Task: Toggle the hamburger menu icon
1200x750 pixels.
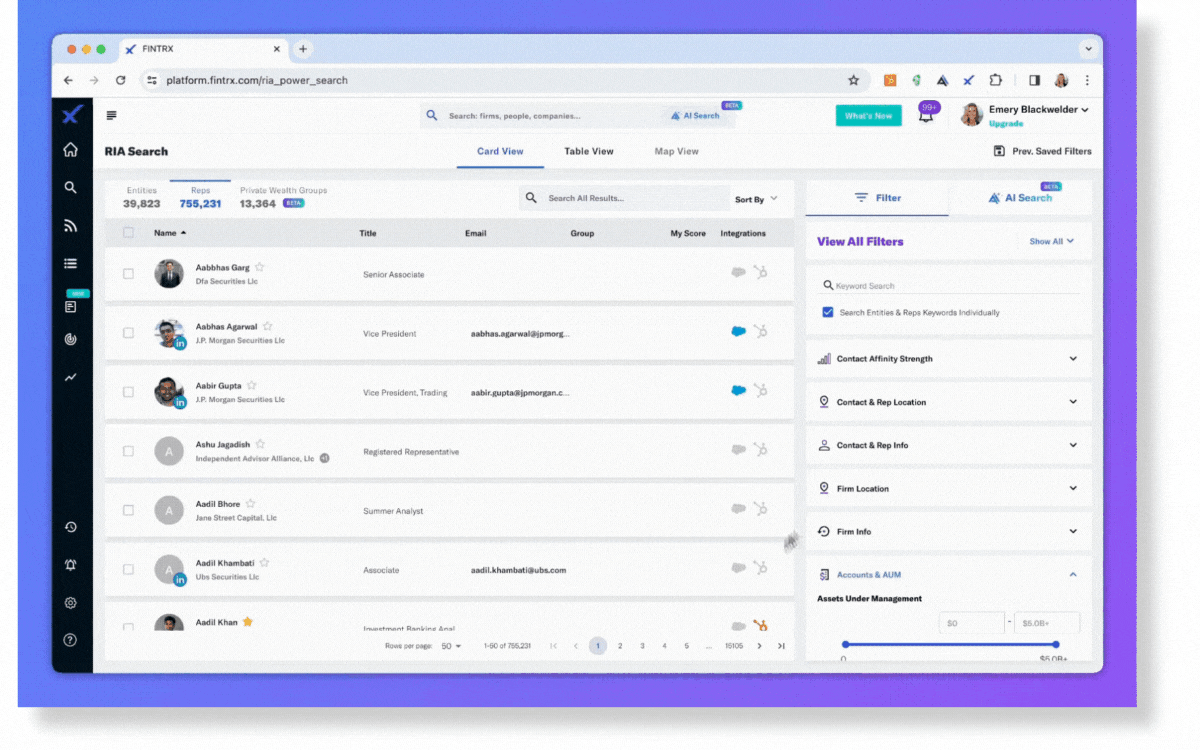Action: point(111,115)
